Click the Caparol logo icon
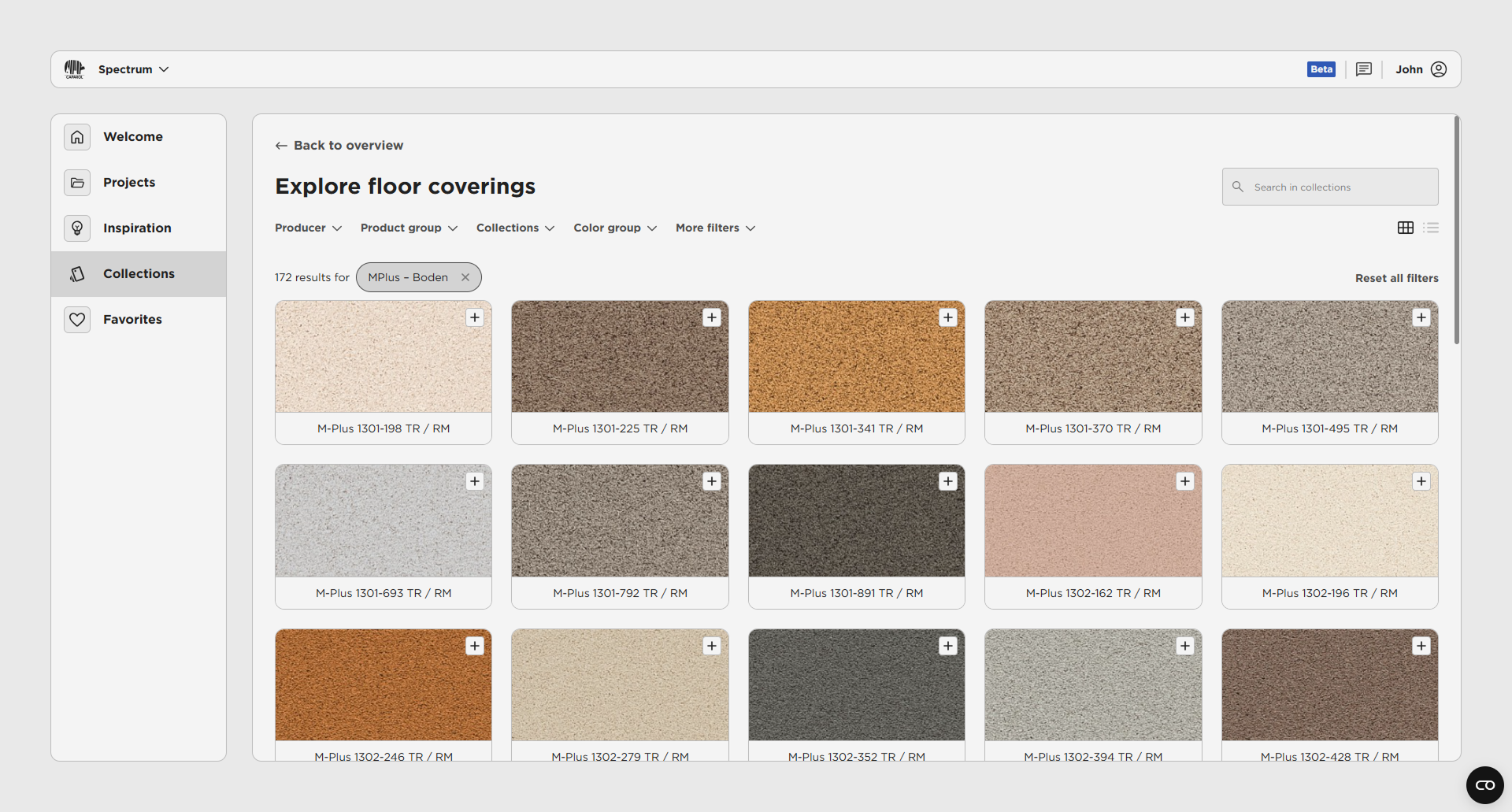 click(74, 69)
